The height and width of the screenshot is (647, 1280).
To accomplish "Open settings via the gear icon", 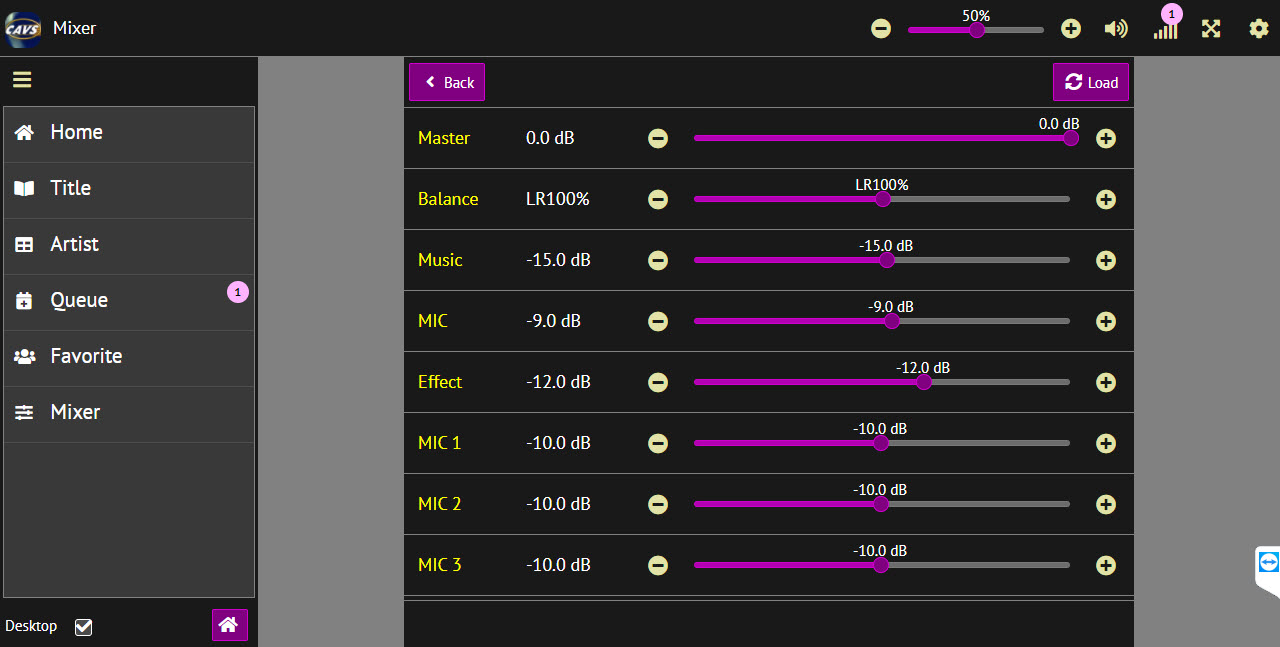I will (1259, 28).
